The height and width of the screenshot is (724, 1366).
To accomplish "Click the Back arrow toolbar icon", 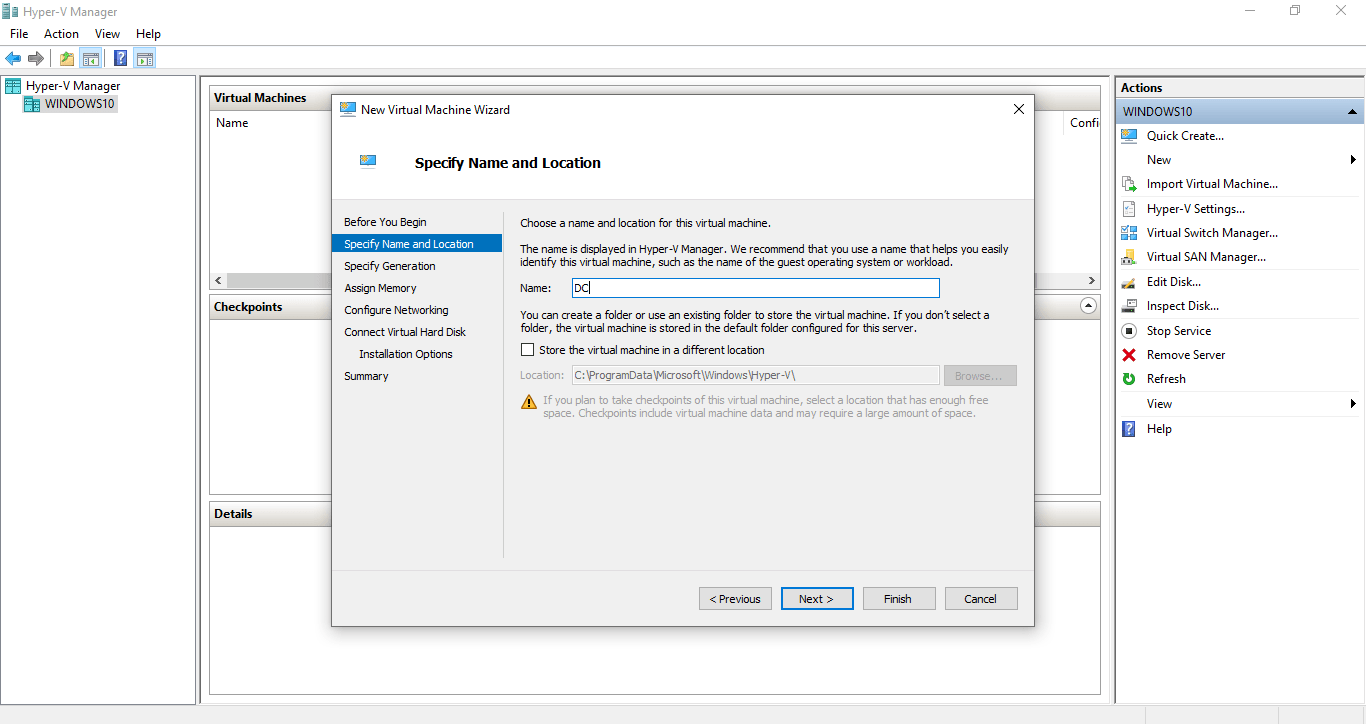I will [x=13, y=58].
